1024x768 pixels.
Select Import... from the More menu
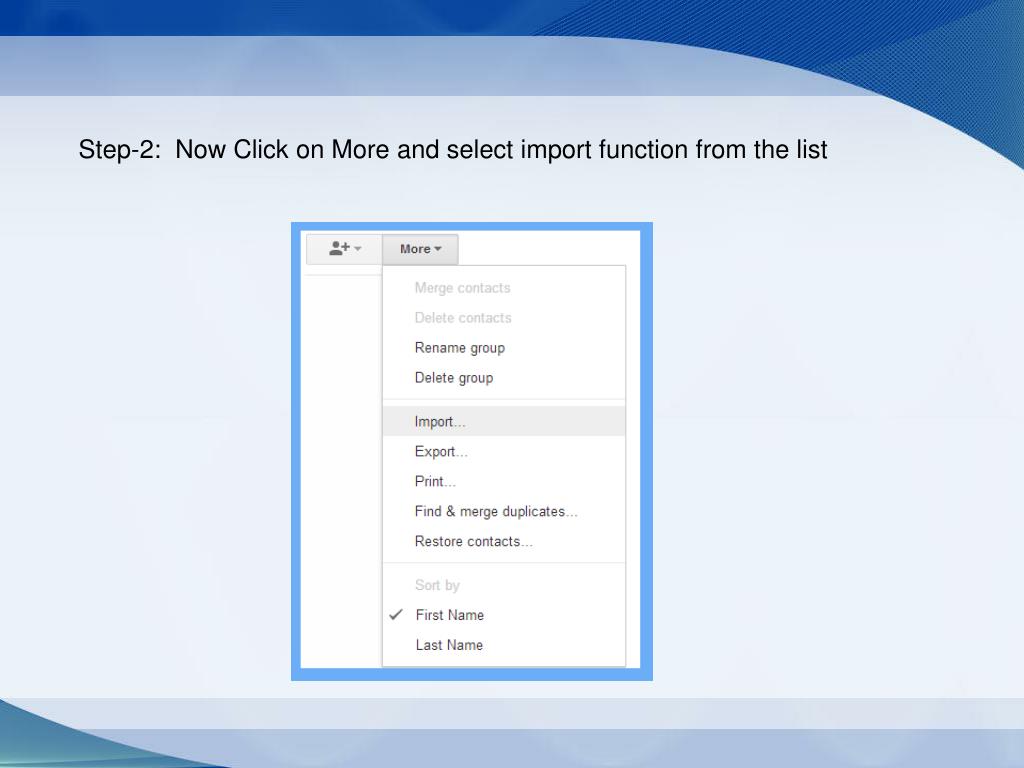504,421
